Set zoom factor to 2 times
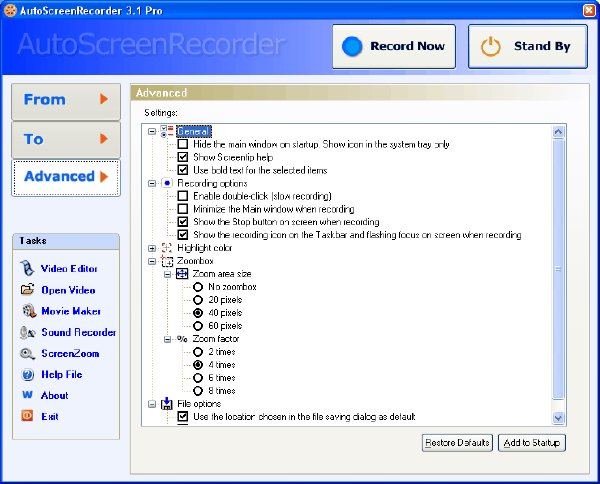The width and height of the screenshot is (600, 484). 198,352
